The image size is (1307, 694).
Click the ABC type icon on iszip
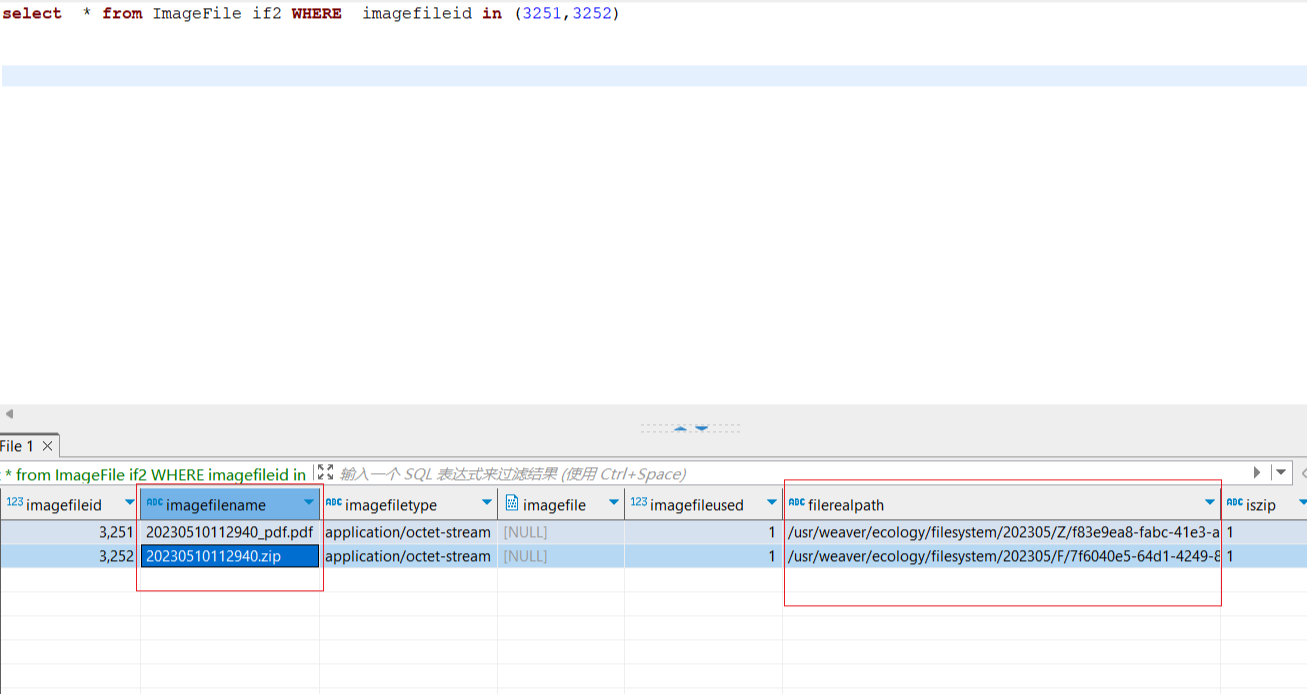click(x=1234, y=502)
